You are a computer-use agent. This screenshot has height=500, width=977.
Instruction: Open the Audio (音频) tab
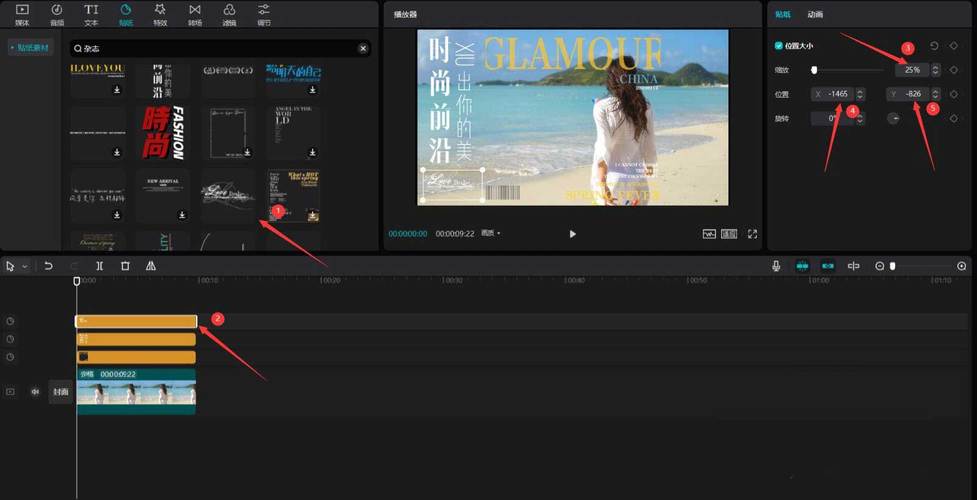(x=57, y=14)
